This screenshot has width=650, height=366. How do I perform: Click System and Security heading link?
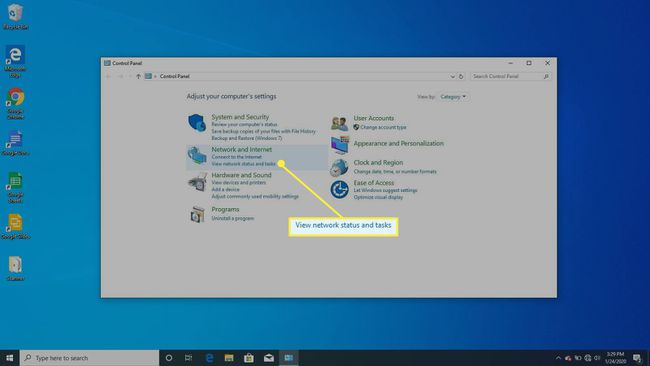tap(240, 117)
